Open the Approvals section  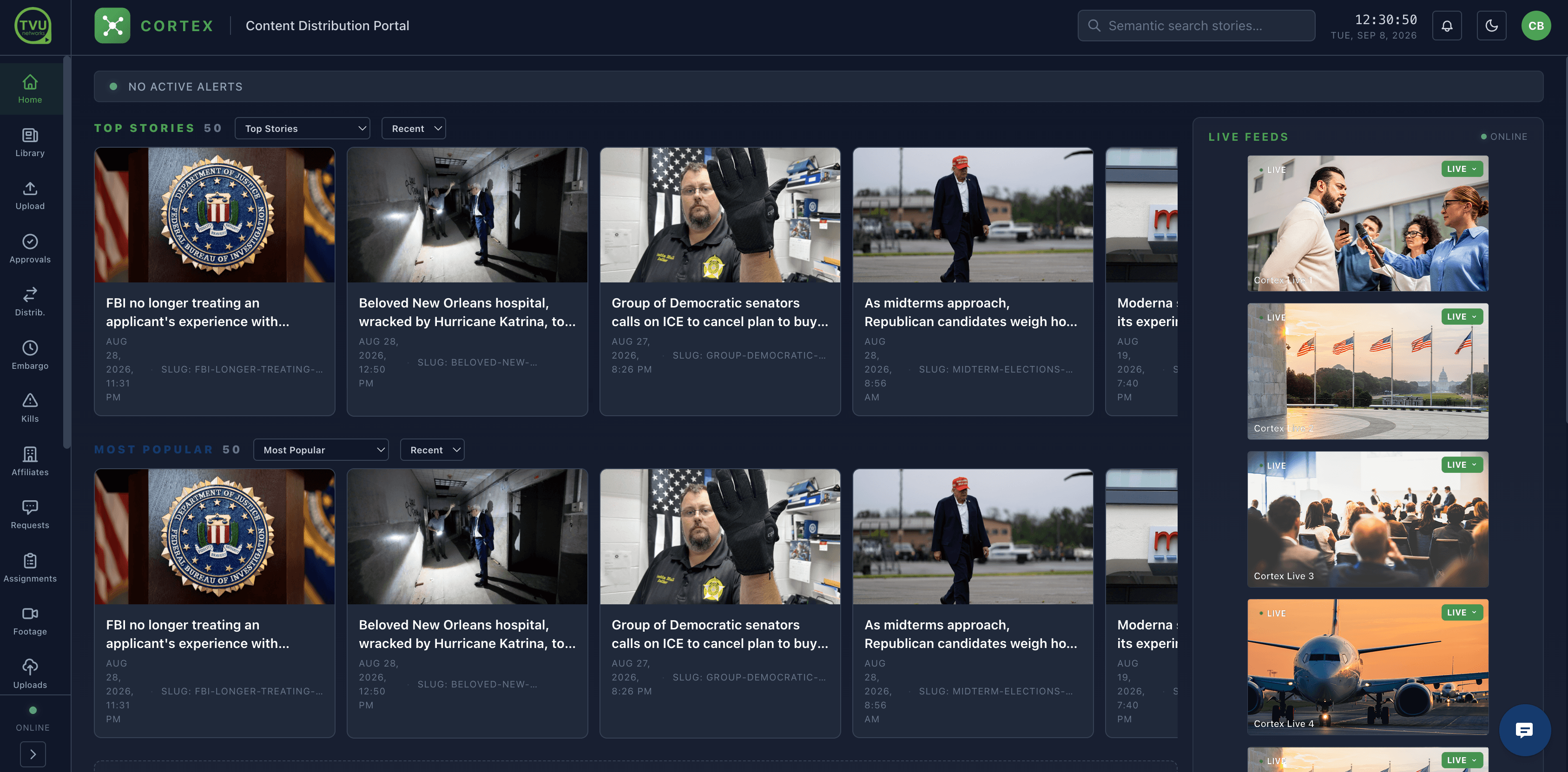pos(30,249)
